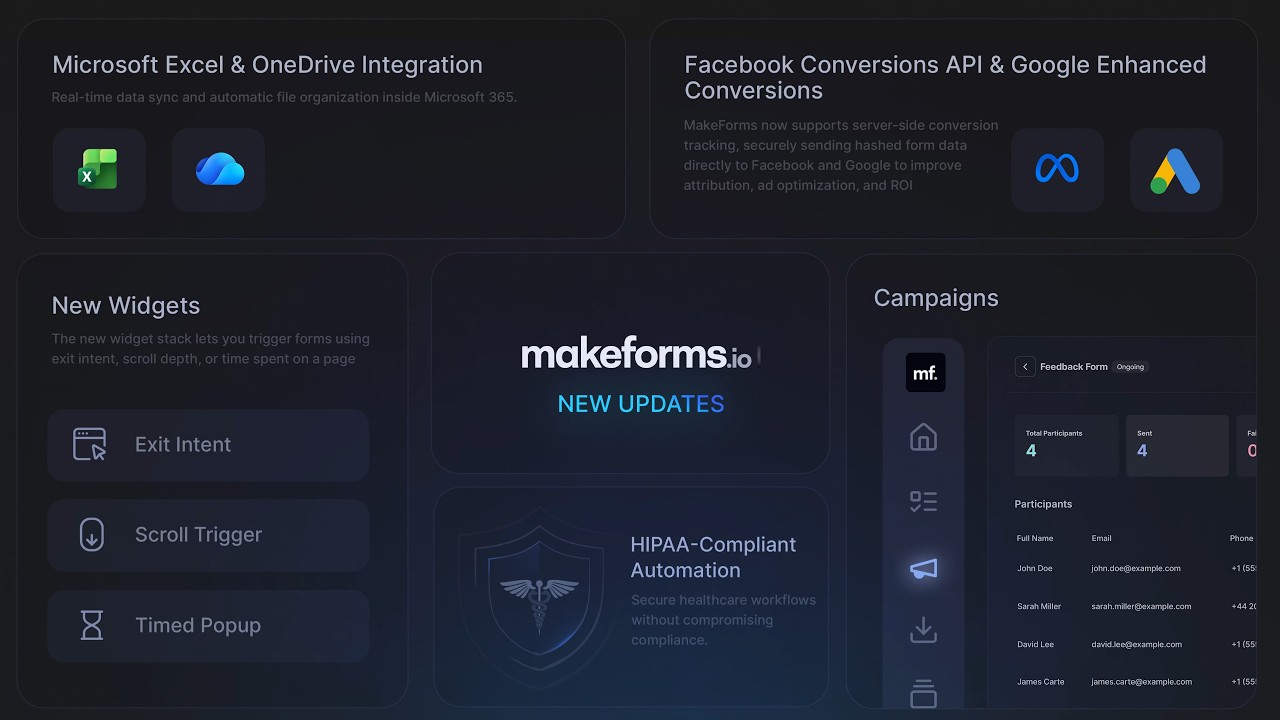Click the Phone column header
1280x720 pixels.
coord(1241,538)
